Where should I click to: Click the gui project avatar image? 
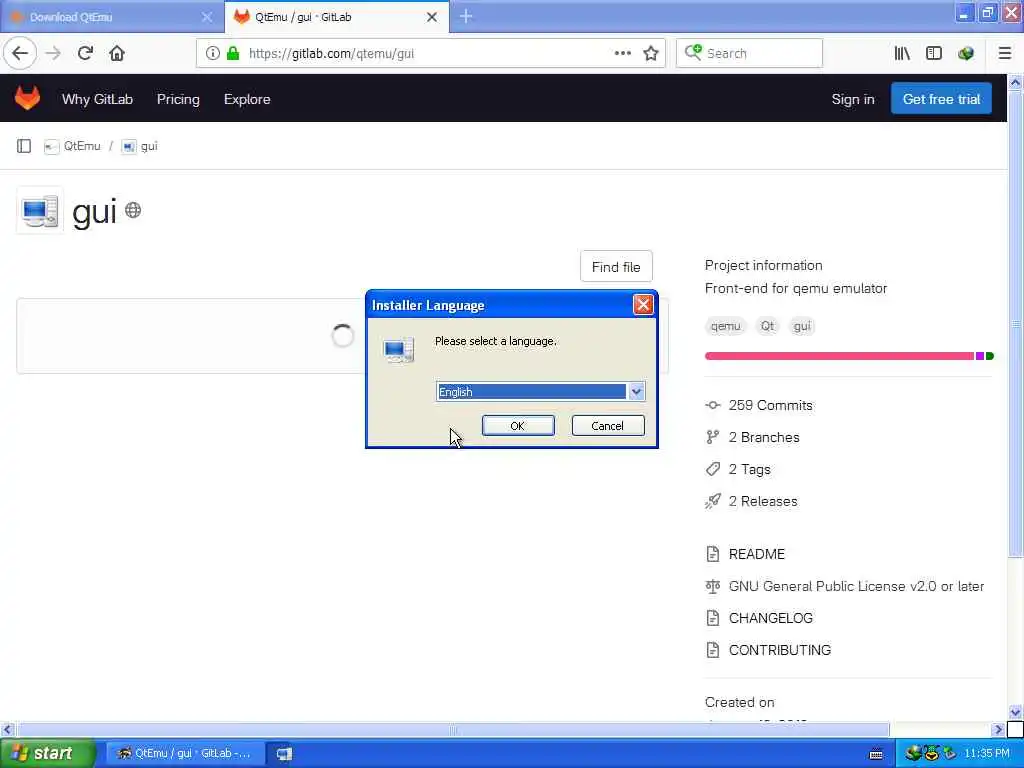(x=40, y=210)
